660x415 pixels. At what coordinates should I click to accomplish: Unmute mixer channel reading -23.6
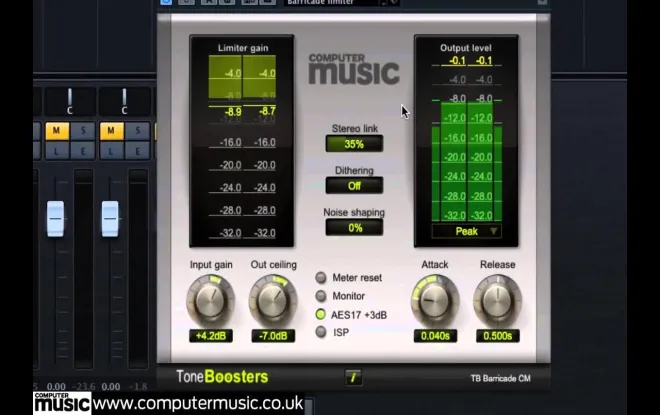[56, 131]
